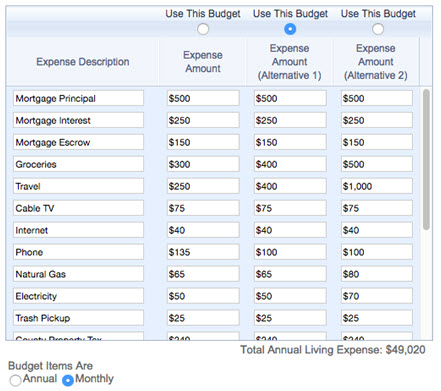Viewport: 441px width, 391px height.
Task: Edit Groceries $400 Alternative 1 amount
Action: click(290, 164)
